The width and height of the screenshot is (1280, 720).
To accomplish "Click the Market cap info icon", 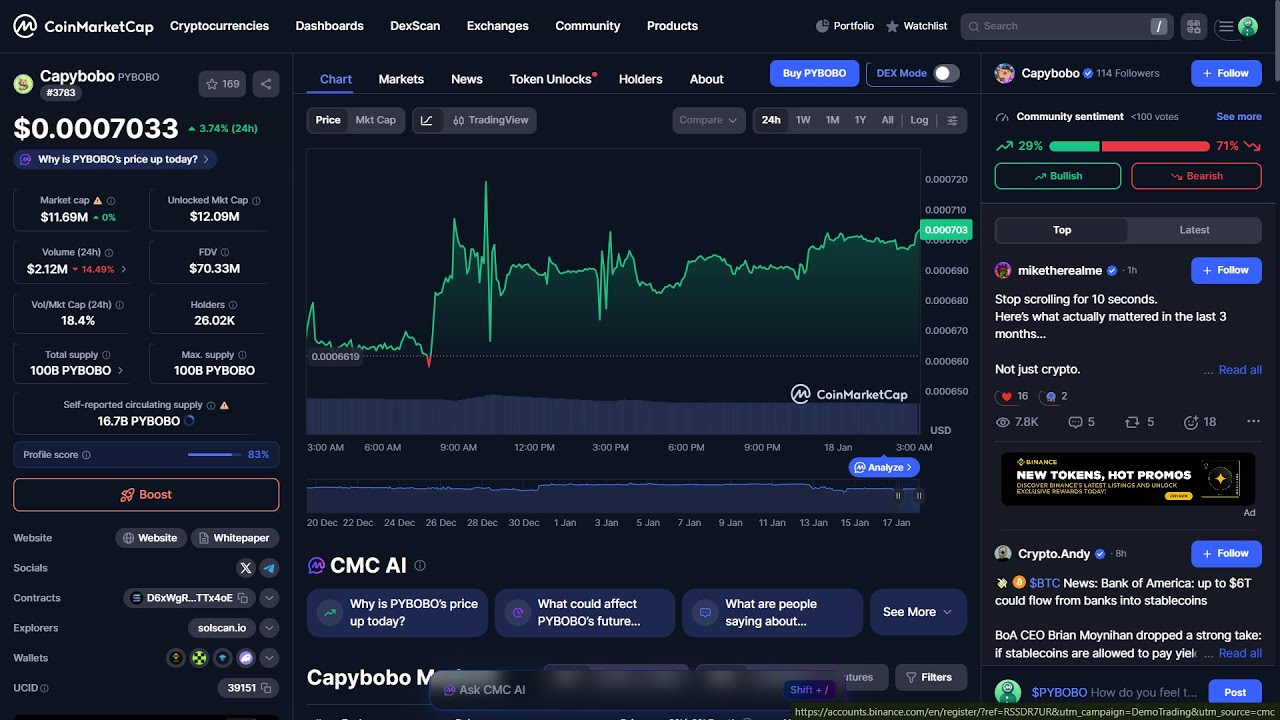I will click(111, 201).
